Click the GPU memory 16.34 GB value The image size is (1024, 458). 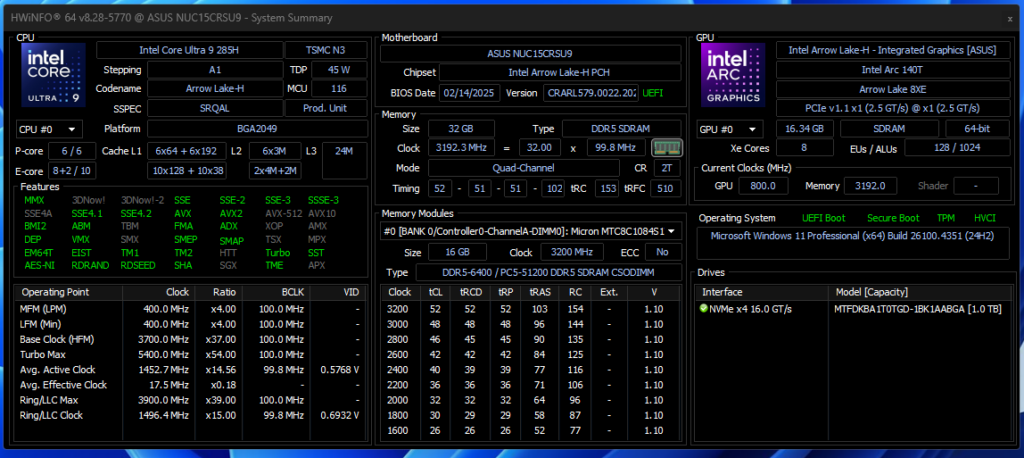tap(805, 129)
